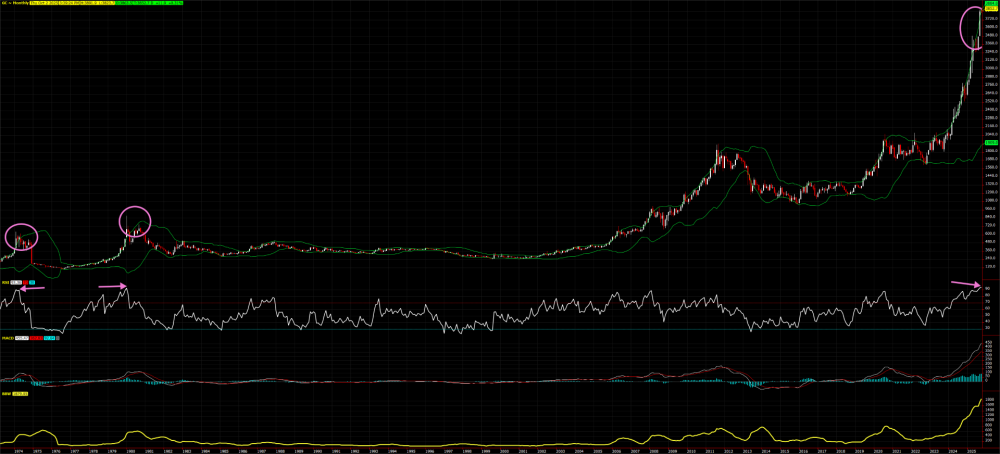Click the MACD indicator label
Screen dimensions: 1000x454
8,338
